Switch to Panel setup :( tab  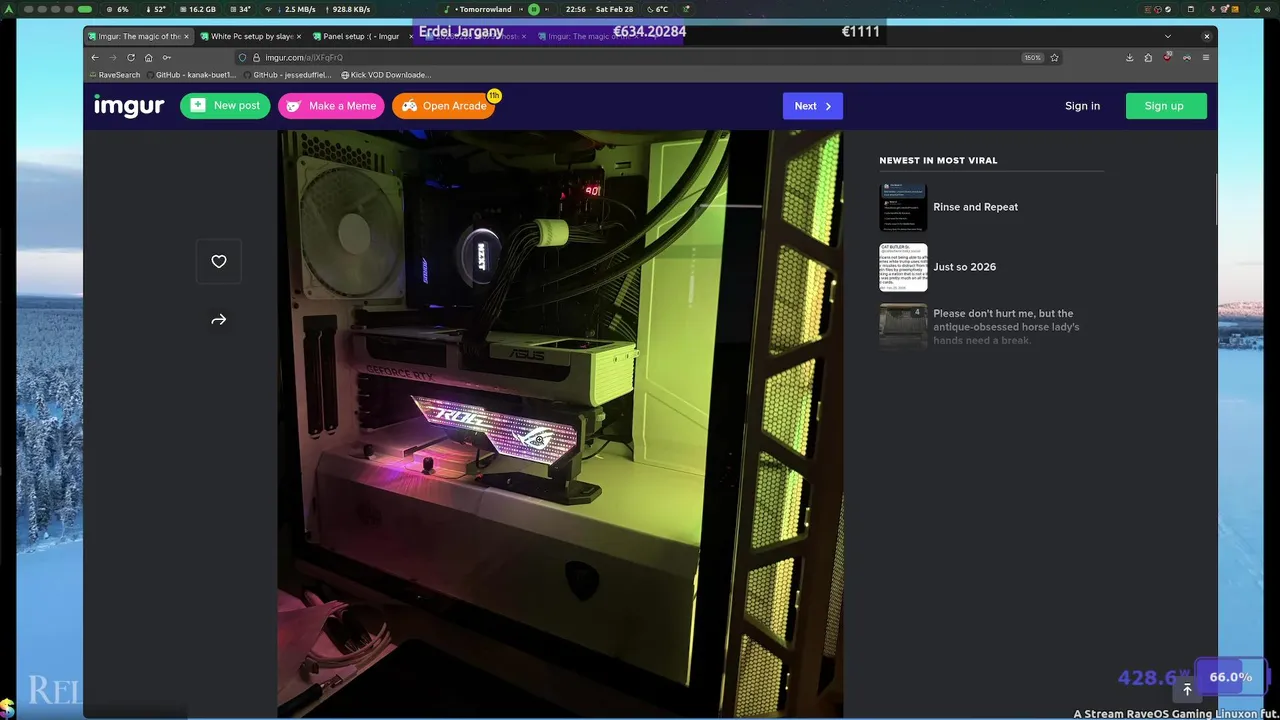[x=363, y=36]
